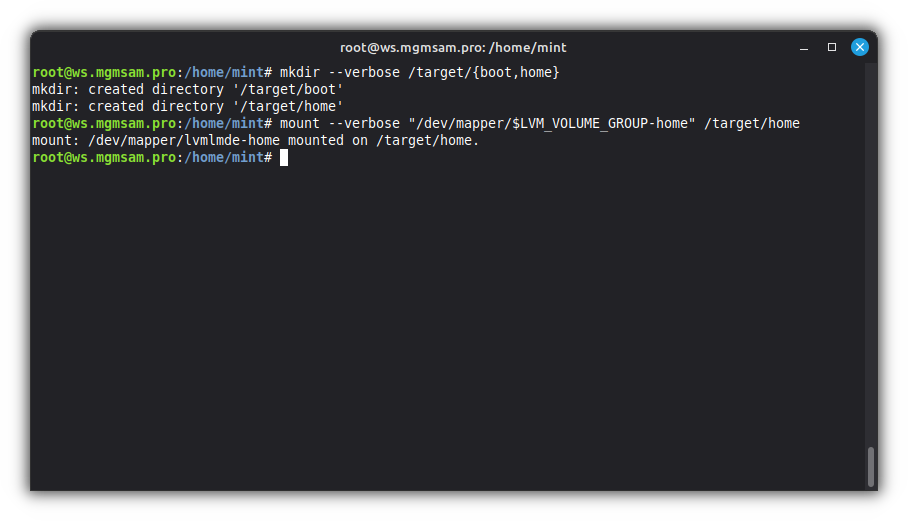The height and width of the screenshot is (521, 908).
Task: Click the '/target/boot' created directory output
Action: coord(288,89)
